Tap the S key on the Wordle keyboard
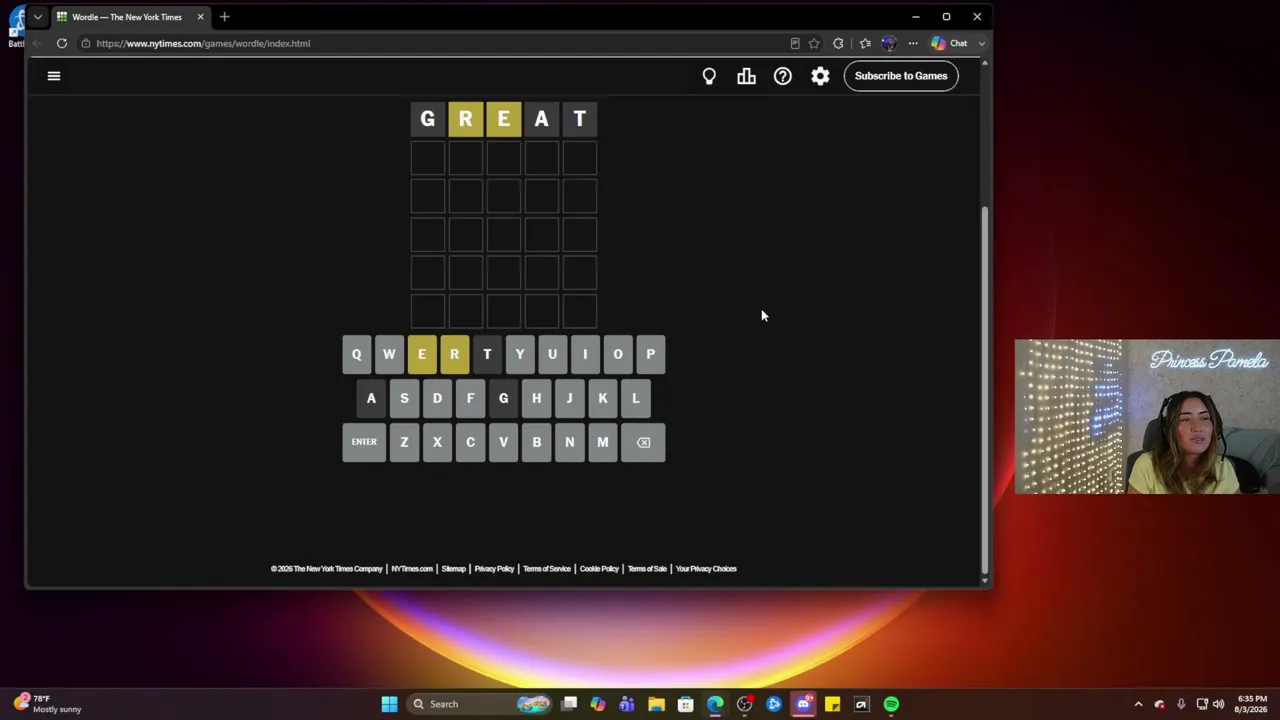Image resolution: width=1280 pixels, height=720 pixels. [x=404, y=398]
